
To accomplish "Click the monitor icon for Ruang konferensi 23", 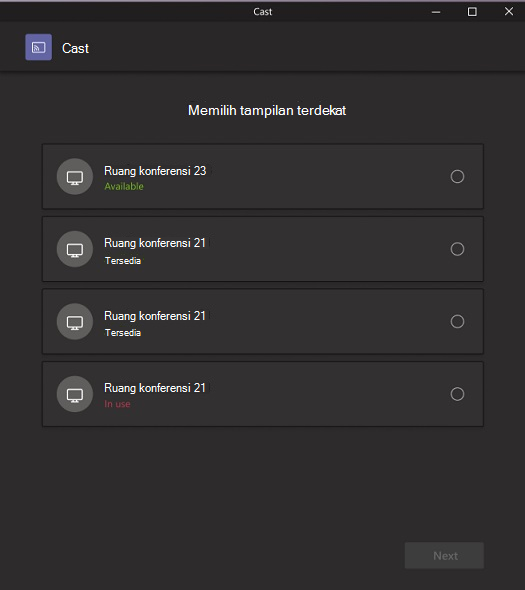I will [75, 176].
